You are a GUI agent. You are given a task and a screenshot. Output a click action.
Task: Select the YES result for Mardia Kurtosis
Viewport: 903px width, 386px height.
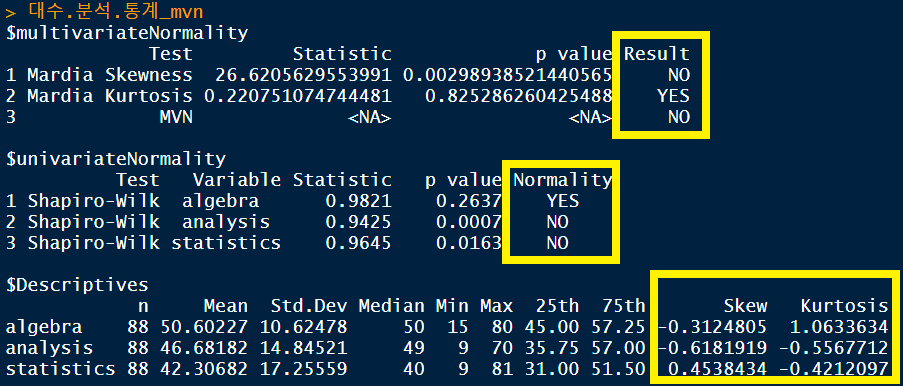(x=674, y=96)
